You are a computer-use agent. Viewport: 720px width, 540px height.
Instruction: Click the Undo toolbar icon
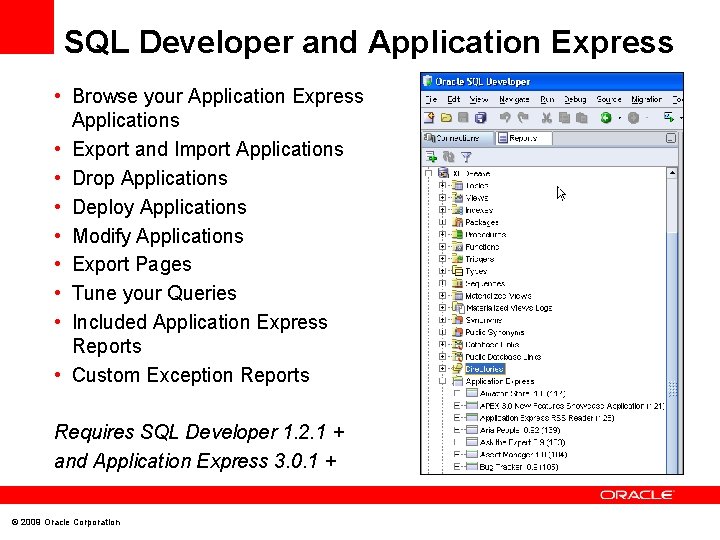(x=505, y=118)
